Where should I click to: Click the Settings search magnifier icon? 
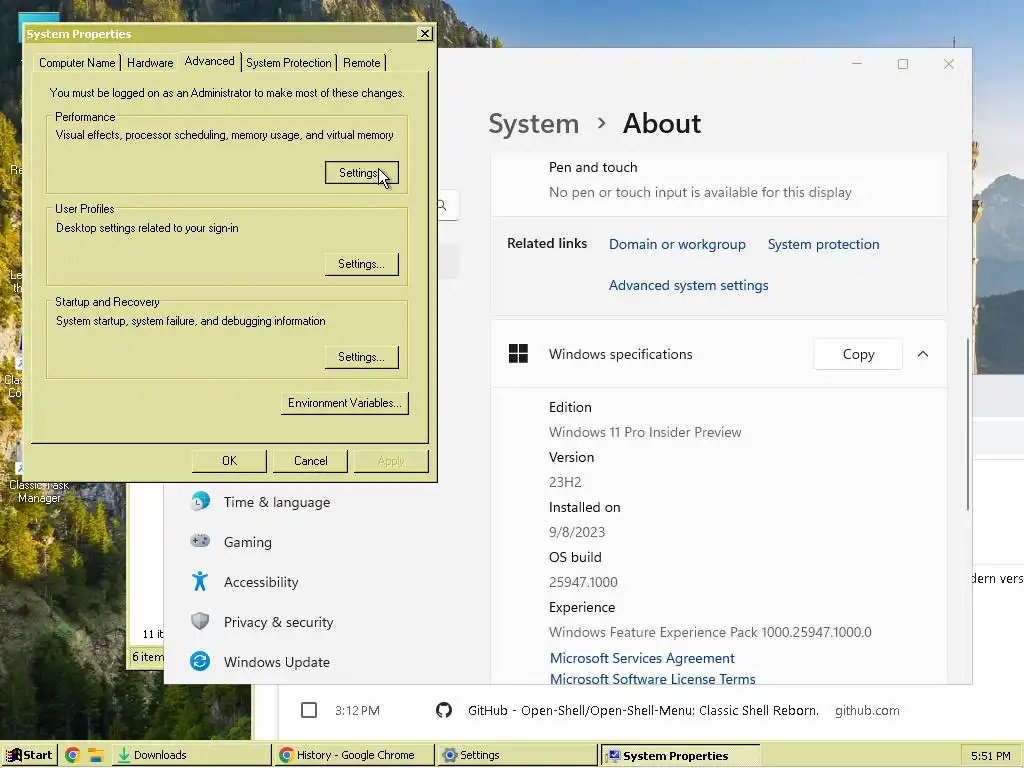tap(442, 206)
